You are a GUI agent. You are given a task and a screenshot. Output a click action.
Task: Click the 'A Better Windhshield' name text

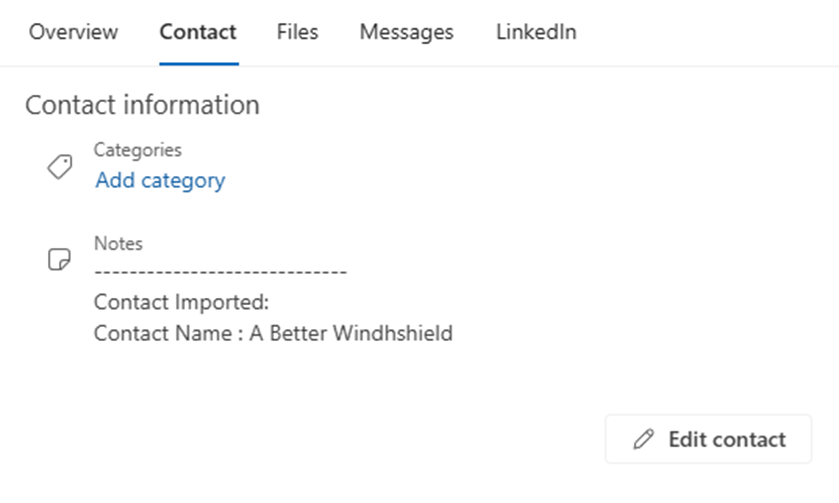[x=351, y=333]
